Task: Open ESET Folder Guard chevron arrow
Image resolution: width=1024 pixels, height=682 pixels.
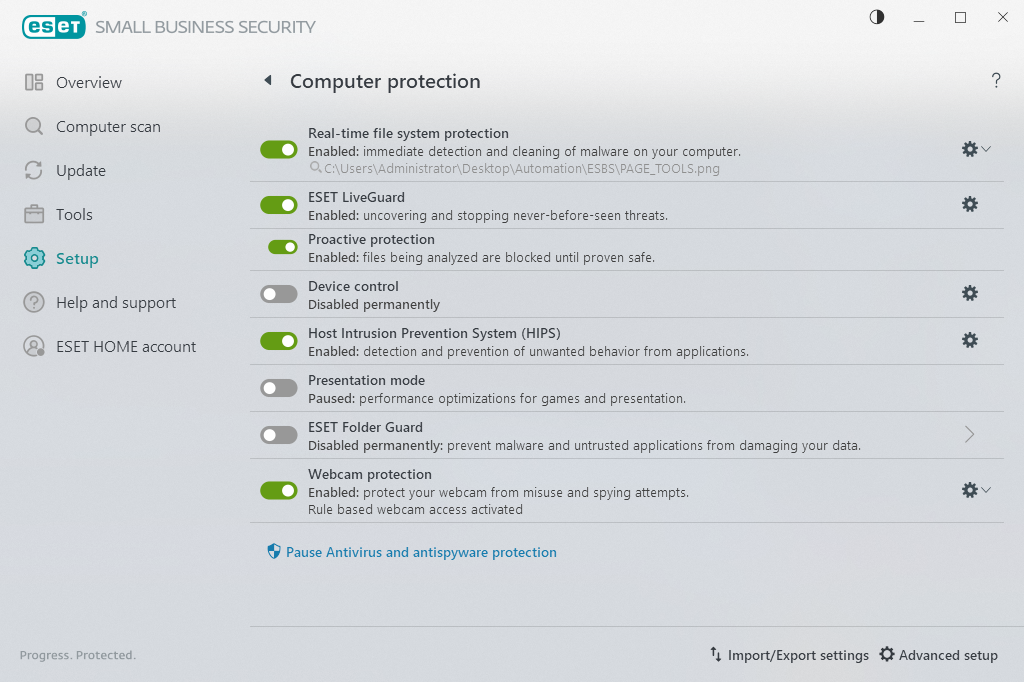Action: pyautogui.click(x=969, y=434)
